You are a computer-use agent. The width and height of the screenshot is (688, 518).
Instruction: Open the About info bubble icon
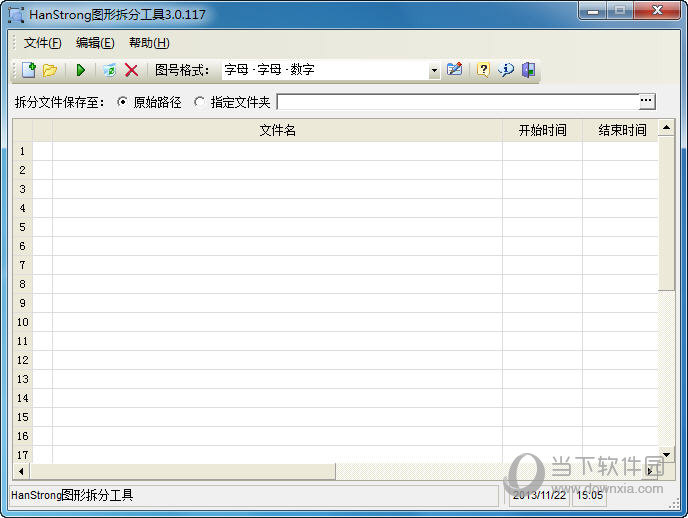point(506,70)
